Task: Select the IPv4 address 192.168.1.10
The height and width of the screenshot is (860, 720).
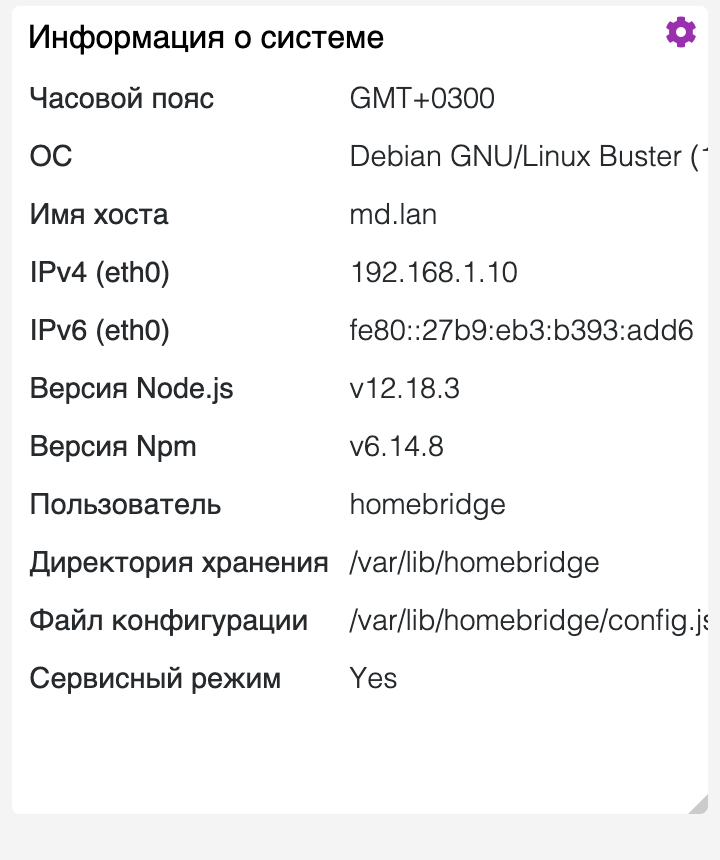Action: click(432, 272)
